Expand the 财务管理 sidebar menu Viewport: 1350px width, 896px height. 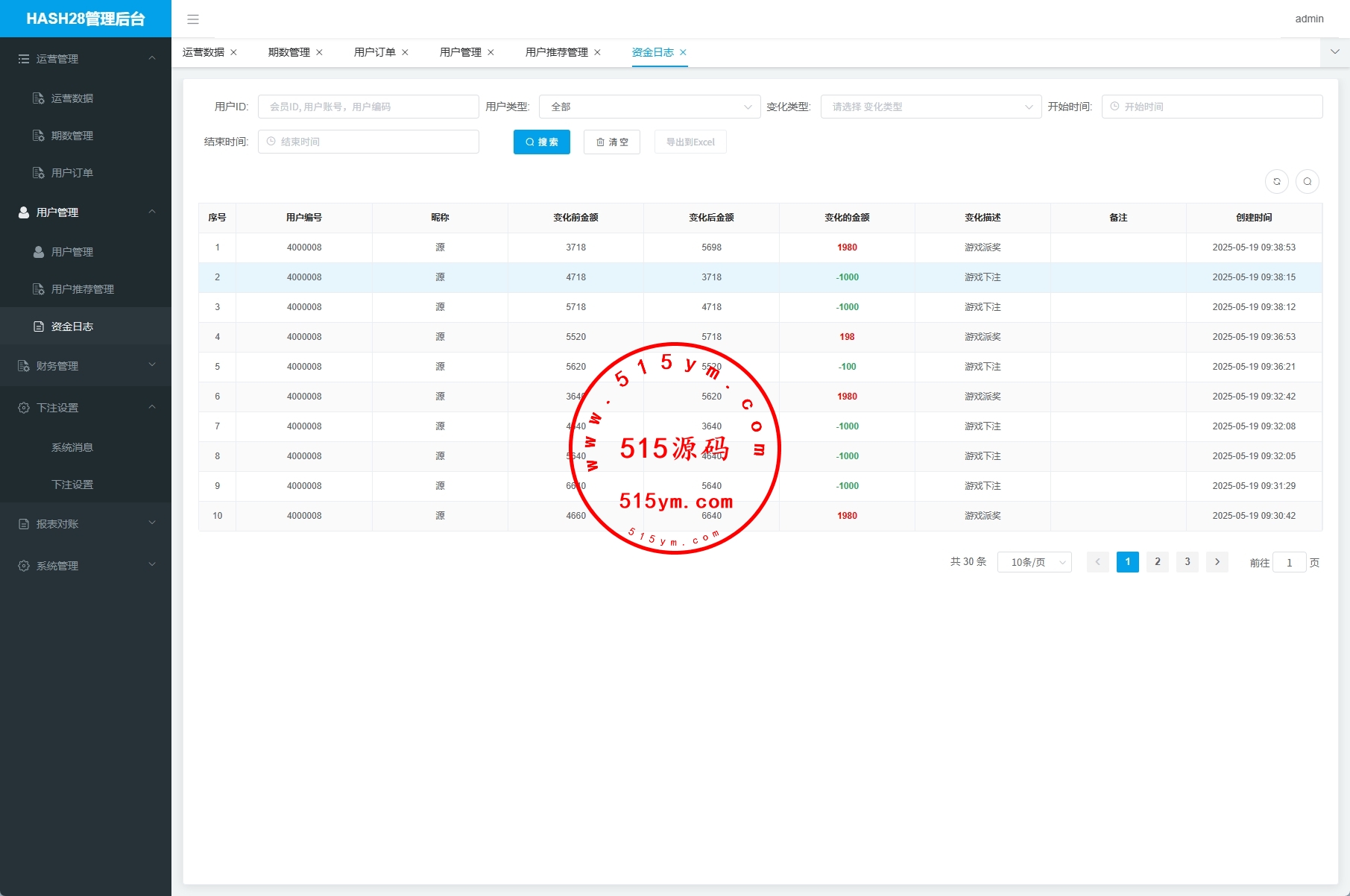pyautogui.click(x=85, y=366)
